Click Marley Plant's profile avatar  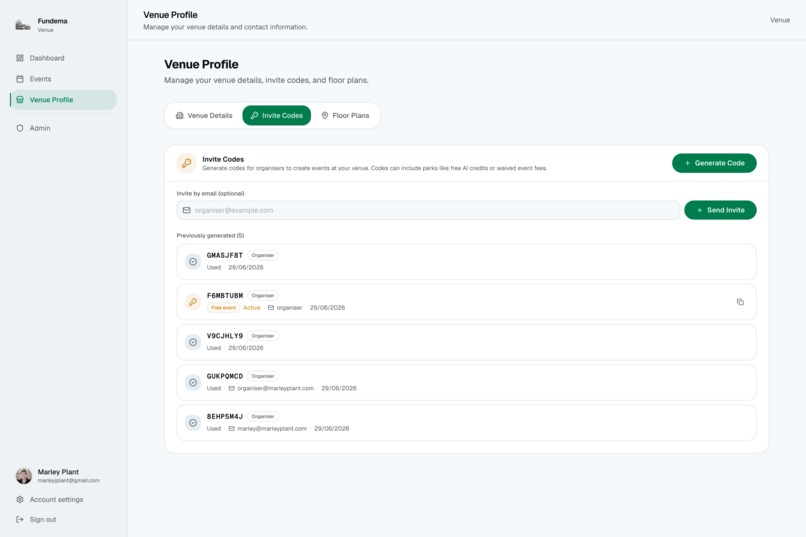(x=24, y=476)
